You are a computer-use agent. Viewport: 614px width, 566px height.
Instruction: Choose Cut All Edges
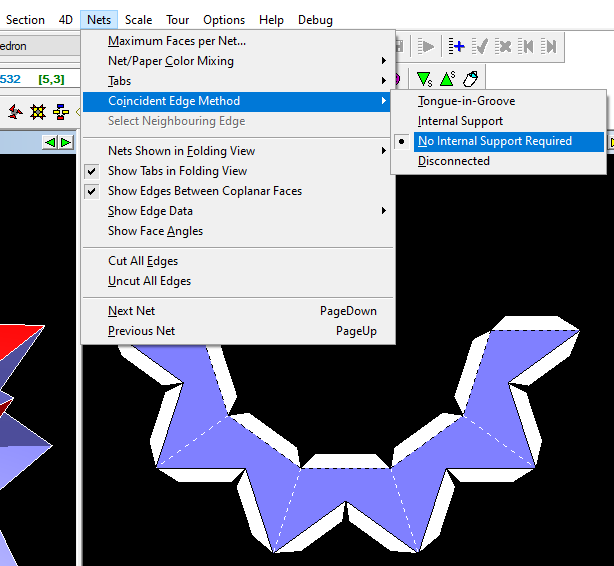[x=238, y=261]
